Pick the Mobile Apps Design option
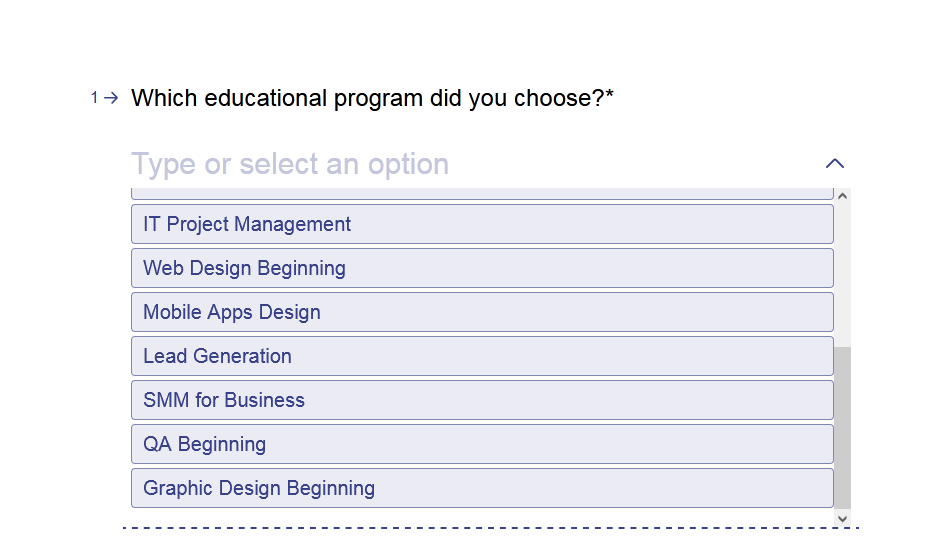Screen dimensions: 925x551 [x=482, y=312]
